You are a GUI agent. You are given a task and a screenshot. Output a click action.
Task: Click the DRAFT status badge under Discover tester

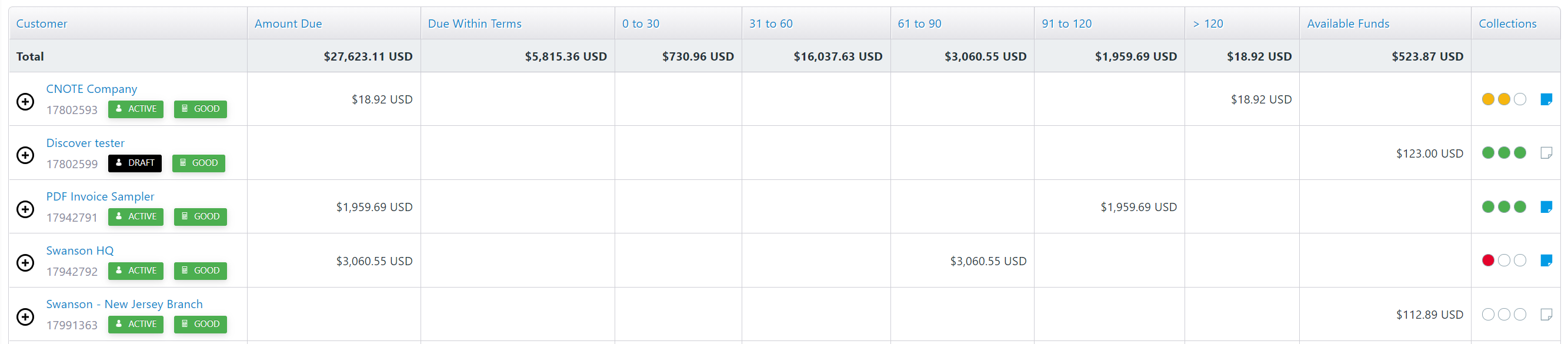click(135, 163)
